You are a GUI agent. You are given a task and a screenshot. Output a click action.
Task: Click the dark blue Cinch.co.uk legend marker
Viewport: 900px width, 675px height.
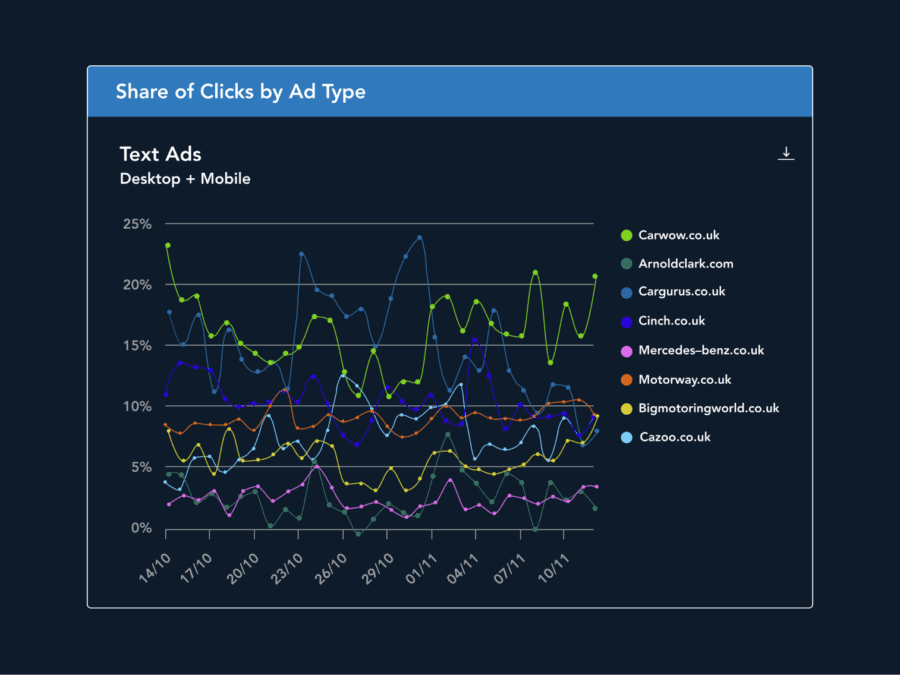[x=625, y=321]
